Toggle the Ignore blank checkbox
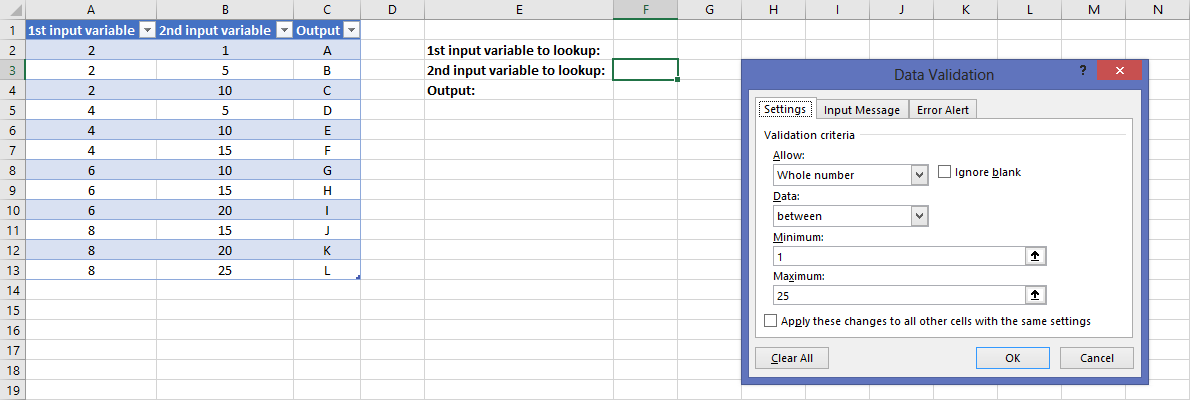 [945, 172]
